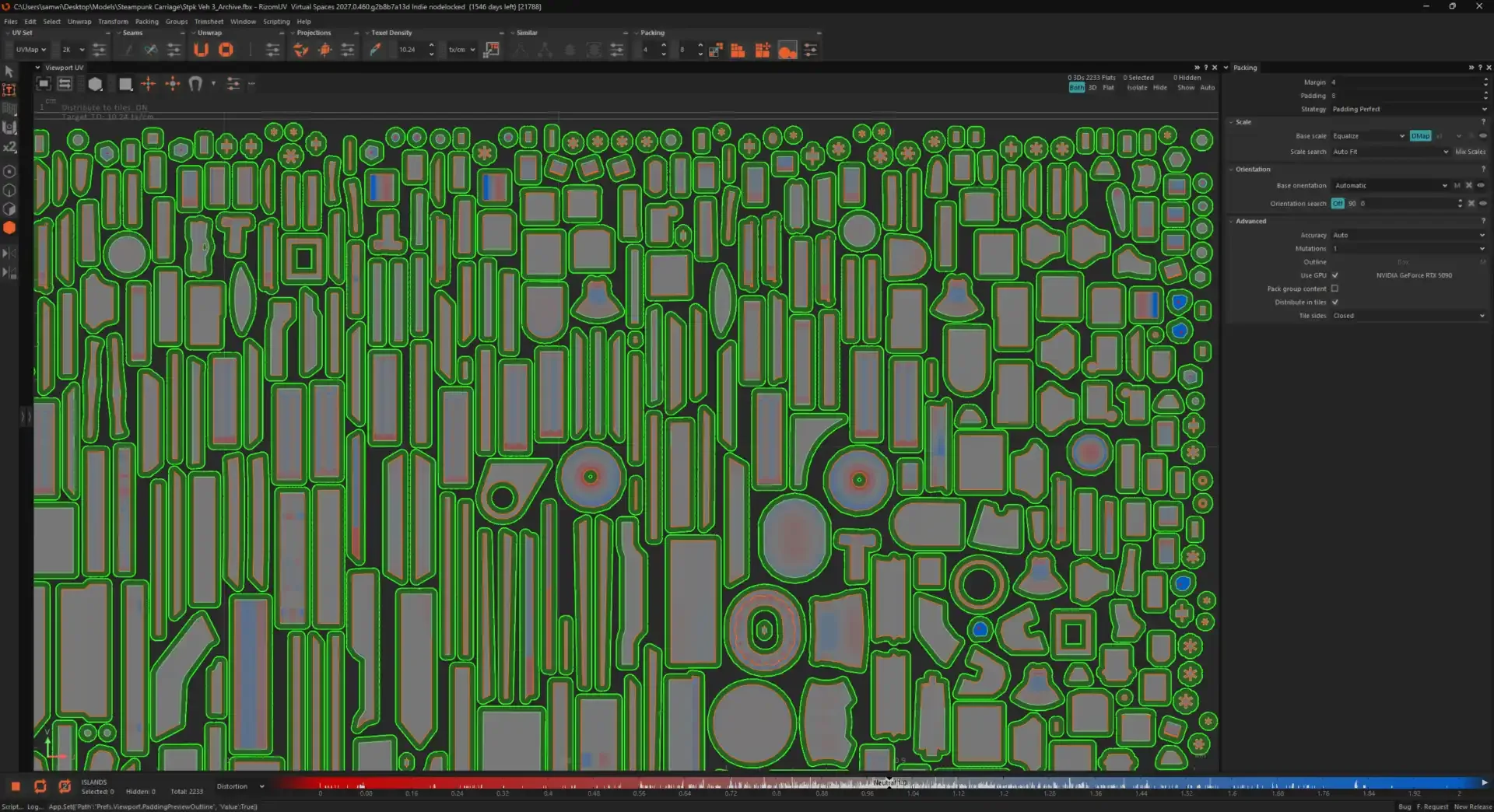
Task: Click the orange Optimize icon beside Unwrap U
Action: pos(226,50)
